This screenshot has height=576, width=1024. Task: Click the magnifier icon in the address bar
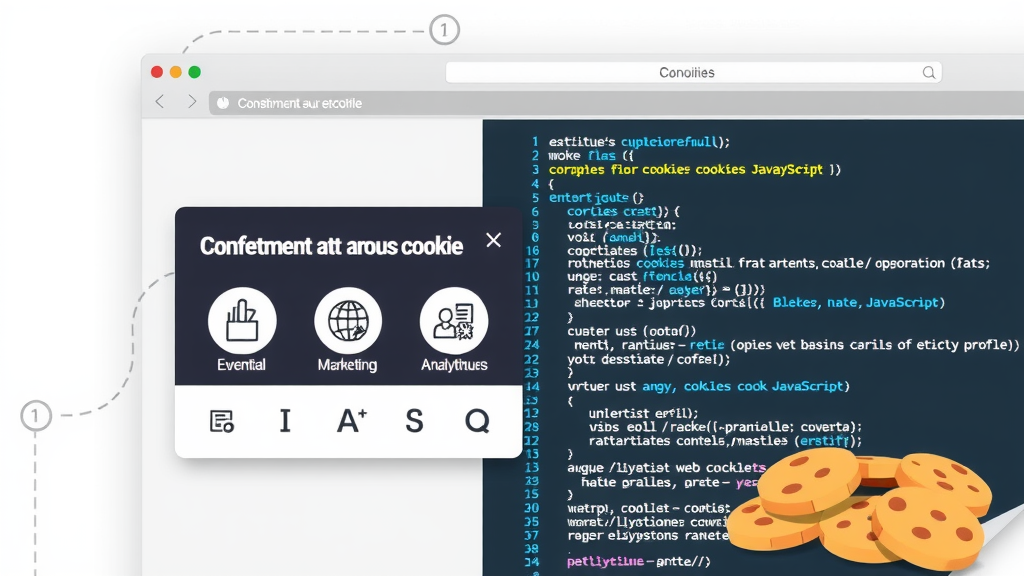tap(928, 71)
